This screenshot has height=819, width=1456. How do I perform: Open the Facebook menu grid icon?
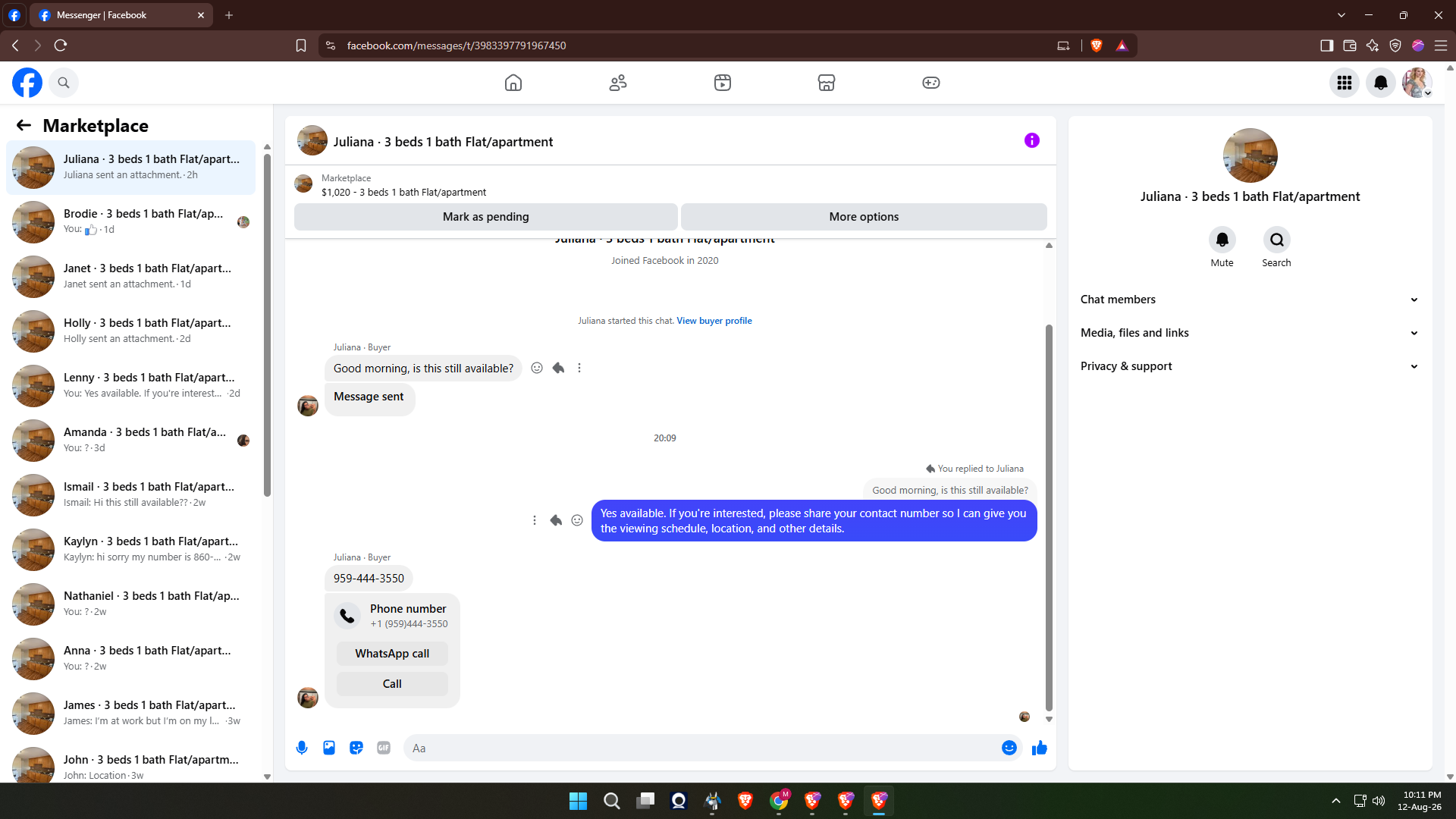tap(1345, 83)
